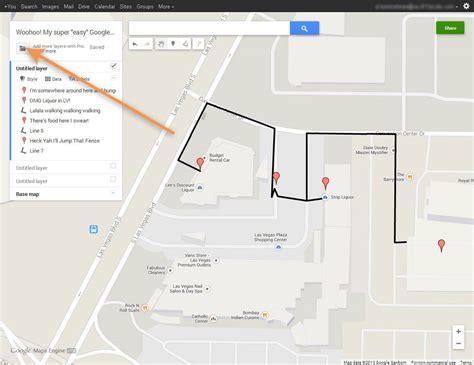Zoom in with the plus button
This screenshot has width=474, height=365.
coord(458,331)
